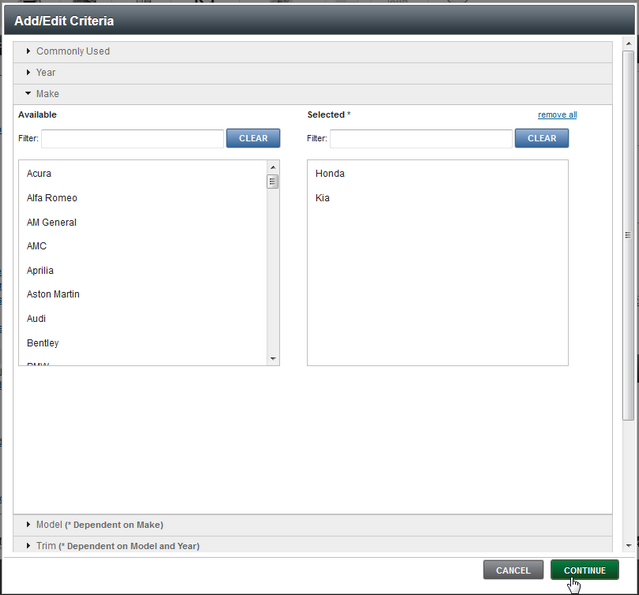
Task: Click the Continue button
Action: [584, 570]
